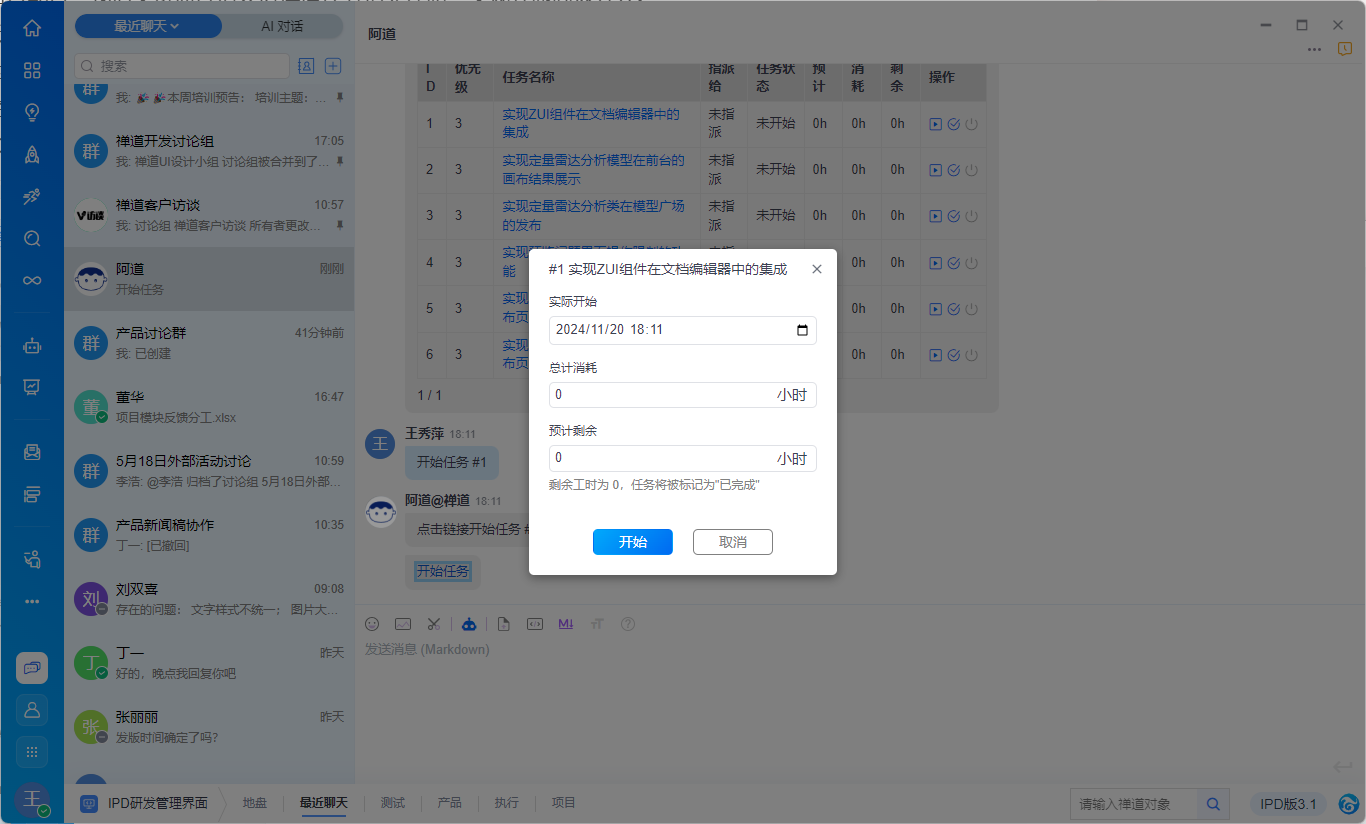Click the 开始 button in the dialog

(632, 542)
